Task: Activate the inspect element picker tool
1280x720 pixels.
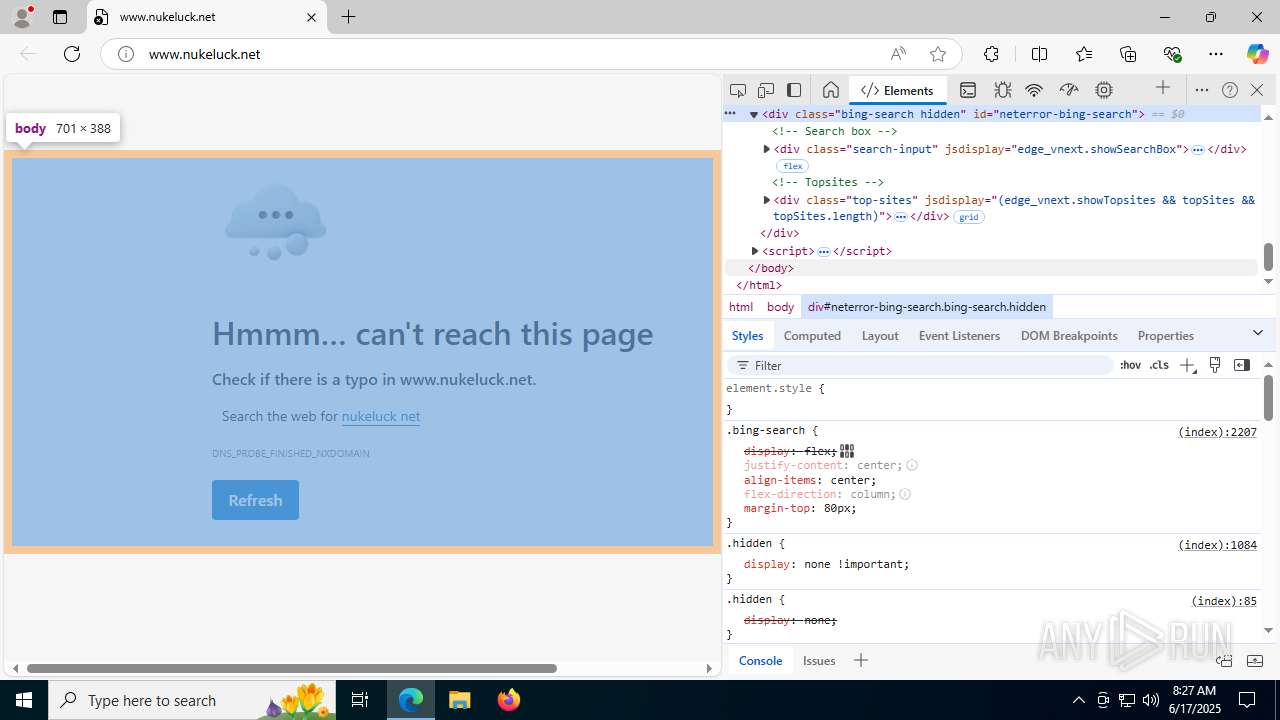Action: click(738, 90)
